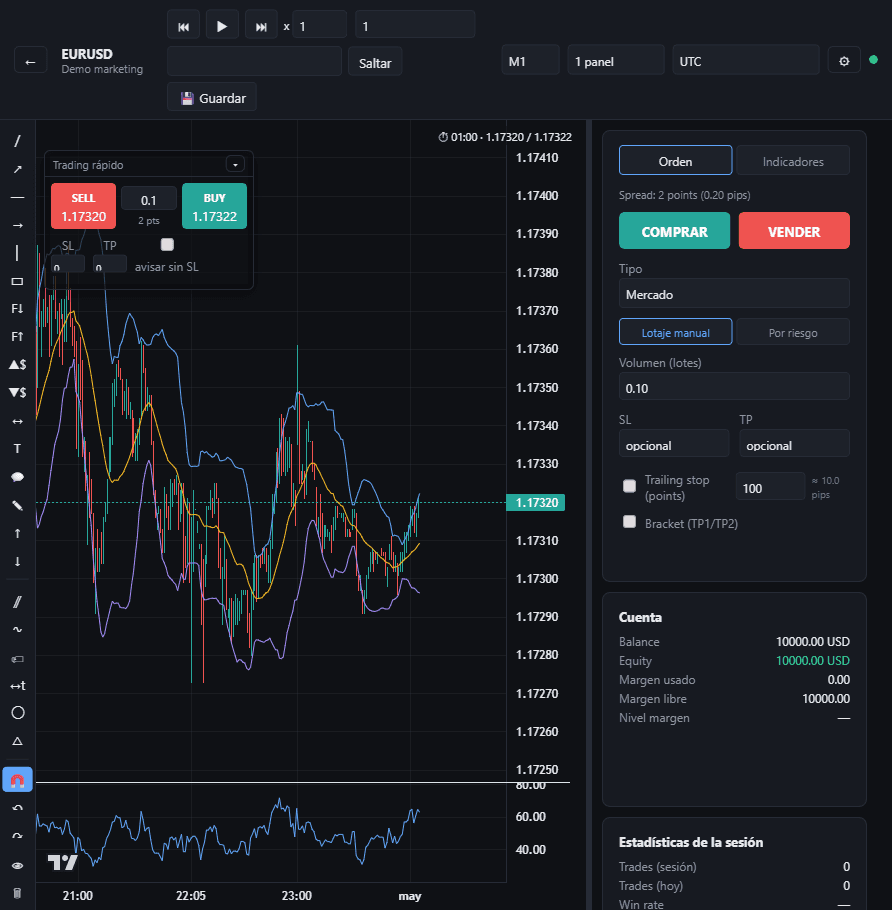Screen dimensions: 892x910
Task: Click the TP opcional field in order panel
Action: coord(794,444)
